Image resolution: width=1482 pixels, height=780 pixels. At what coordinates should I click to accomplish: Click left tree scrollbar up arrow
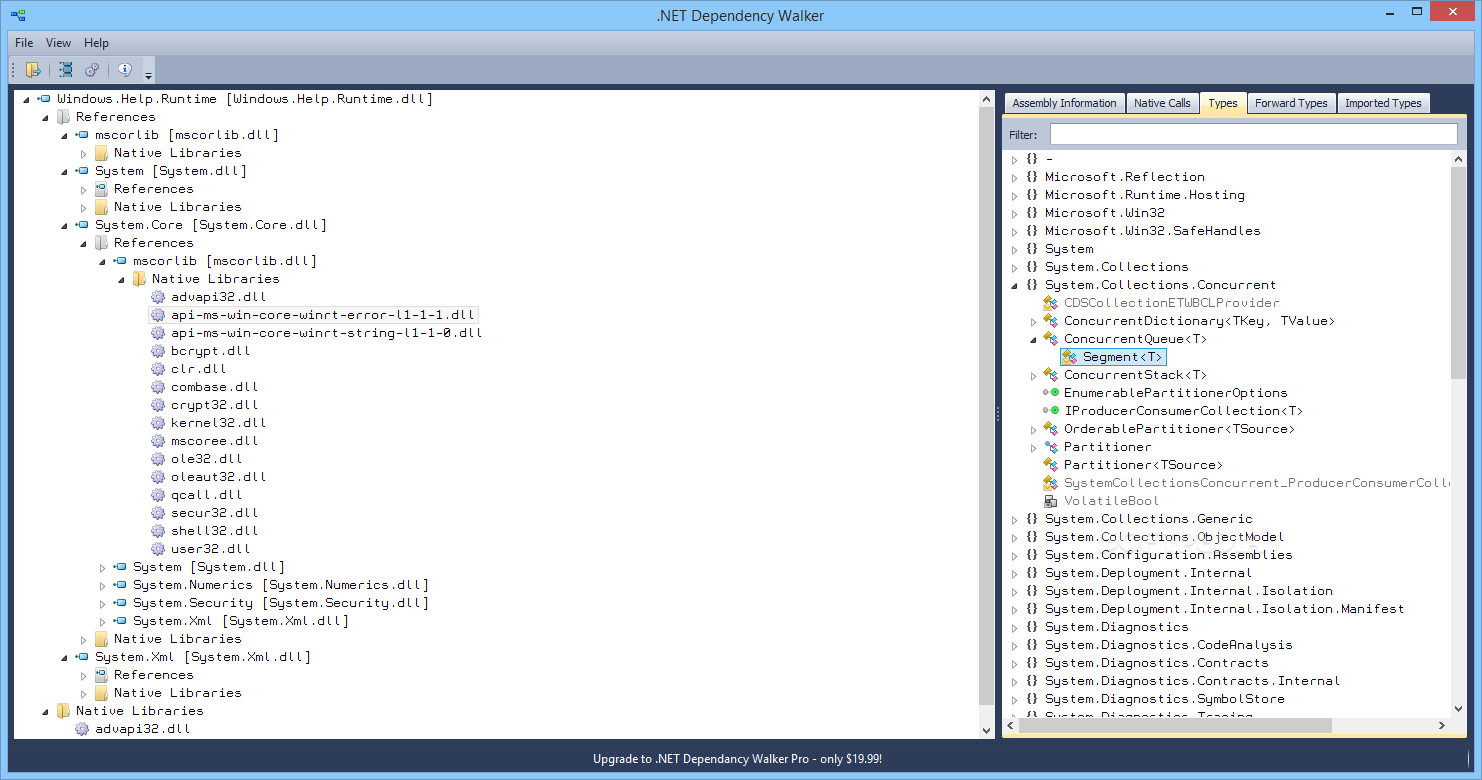click(987, 99)
